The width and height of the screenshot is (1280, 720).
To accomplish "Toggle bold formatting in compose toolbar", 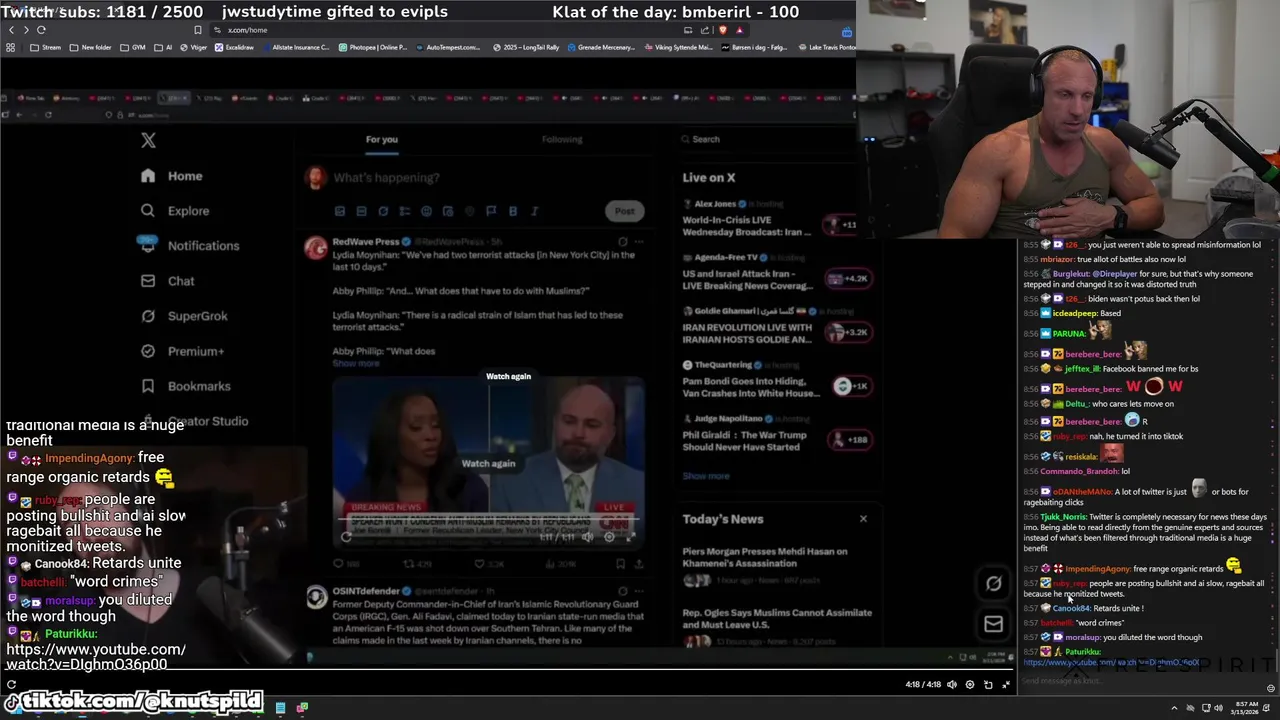I will pos(513,211).
